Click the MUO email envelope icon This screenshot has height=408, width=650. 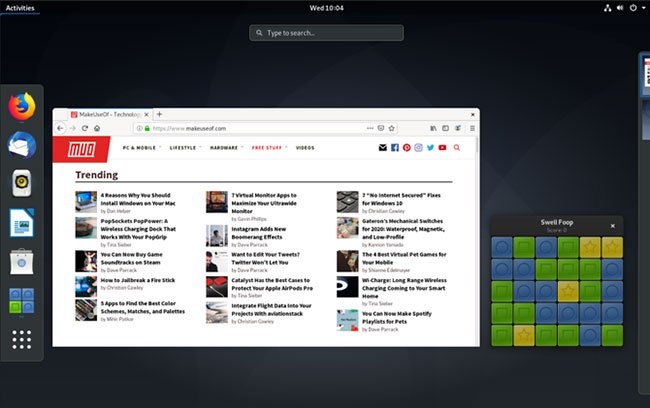383,148
